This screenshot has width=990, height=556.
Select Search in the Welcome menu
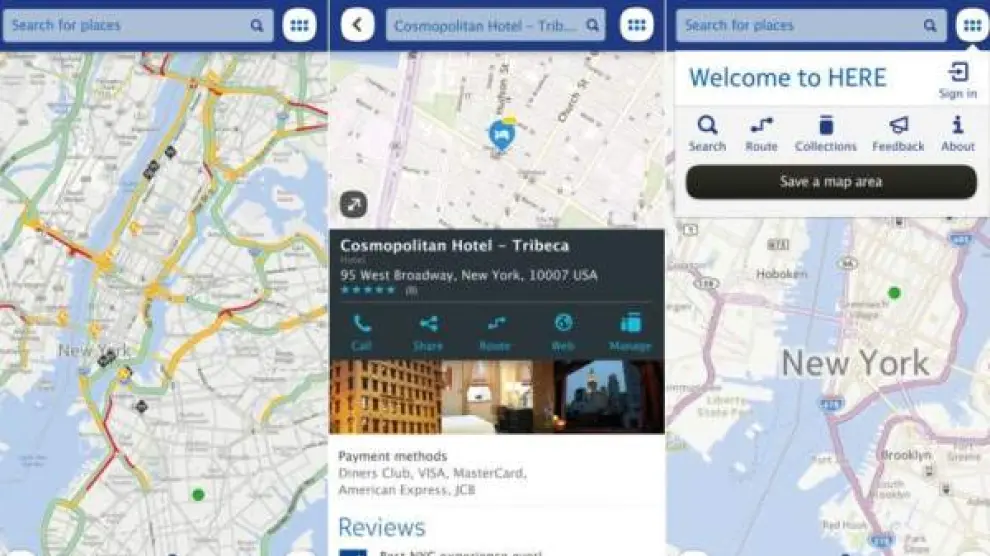[x=707, y=127]
